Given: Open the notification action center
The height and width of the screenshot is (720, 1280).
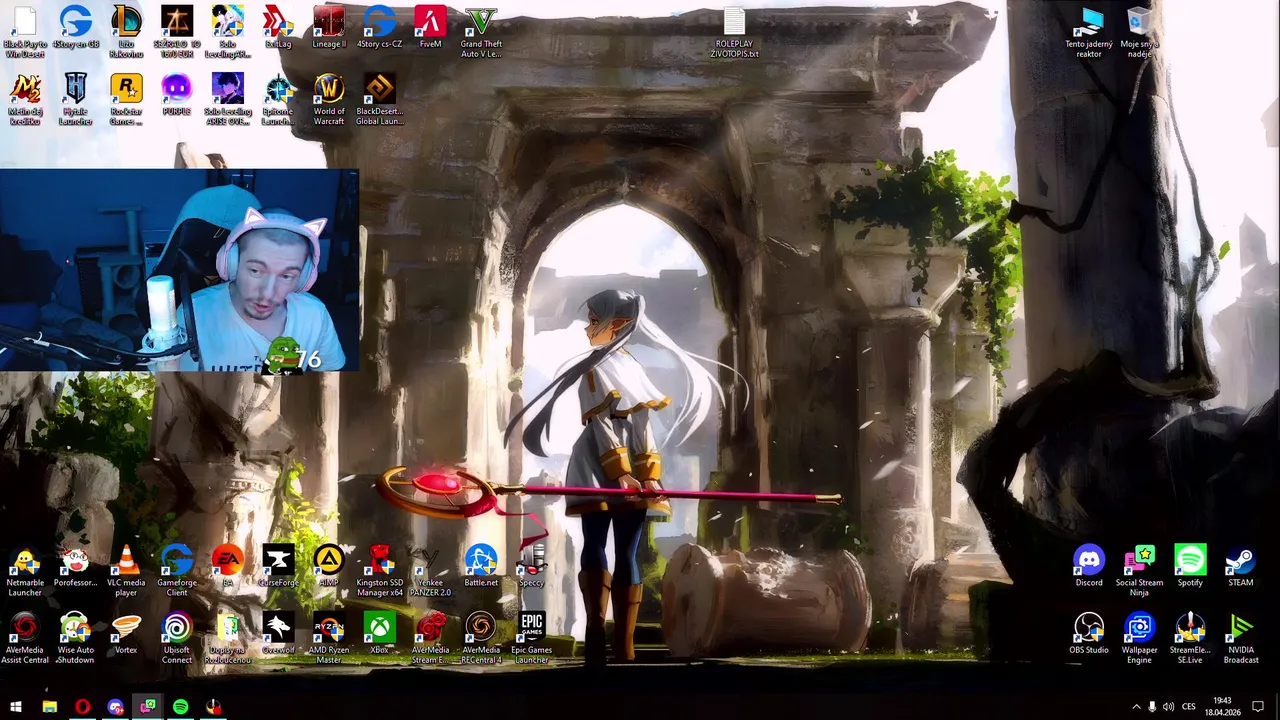Looking at the screenshot, I should 1258,707.
